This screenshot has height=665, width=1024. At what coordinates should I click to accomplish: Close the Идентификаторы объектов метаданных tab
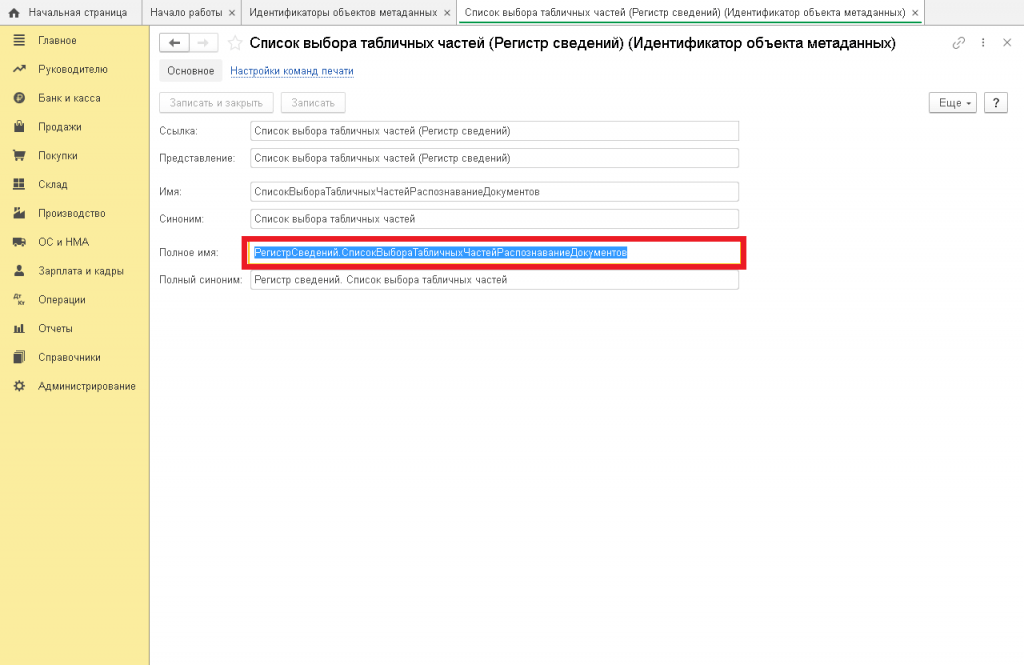[x=447, y=12]
